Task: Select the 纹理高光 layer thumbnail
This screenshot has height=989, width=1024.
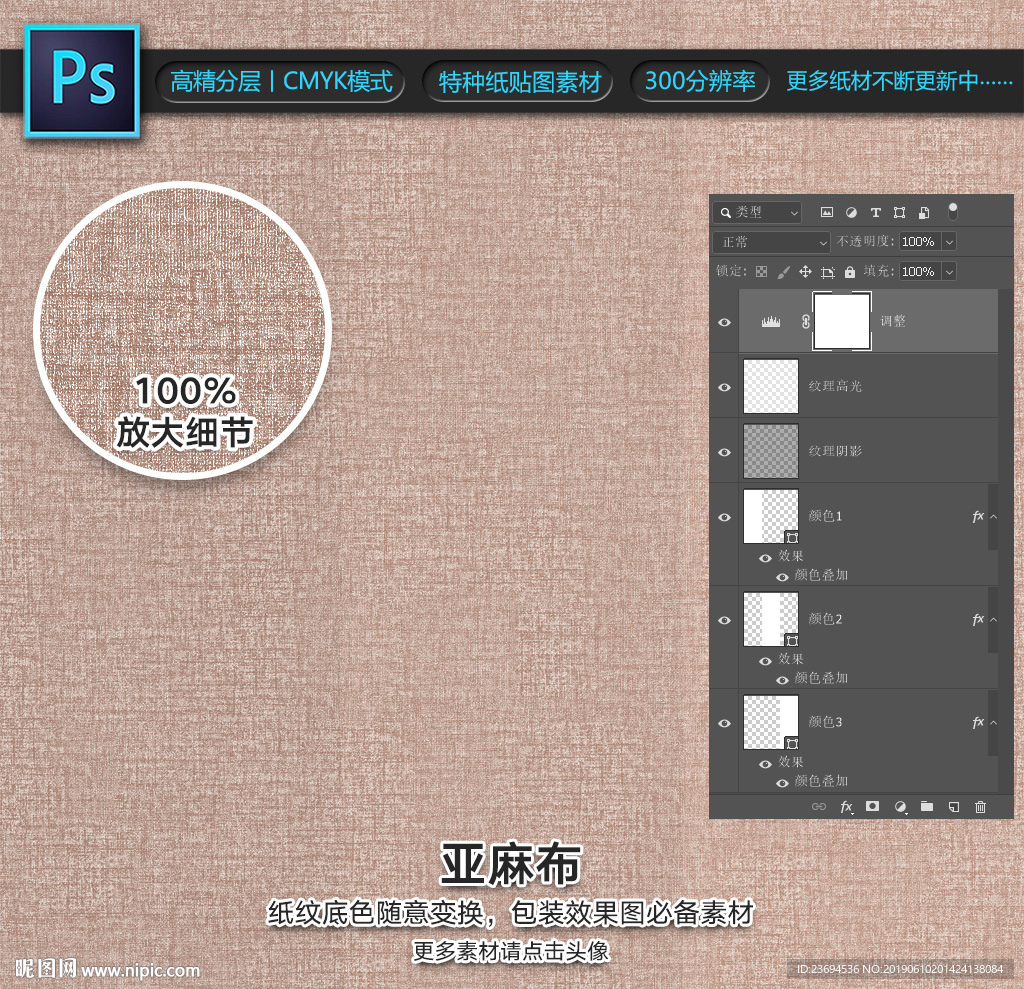Action: point(771,386)
